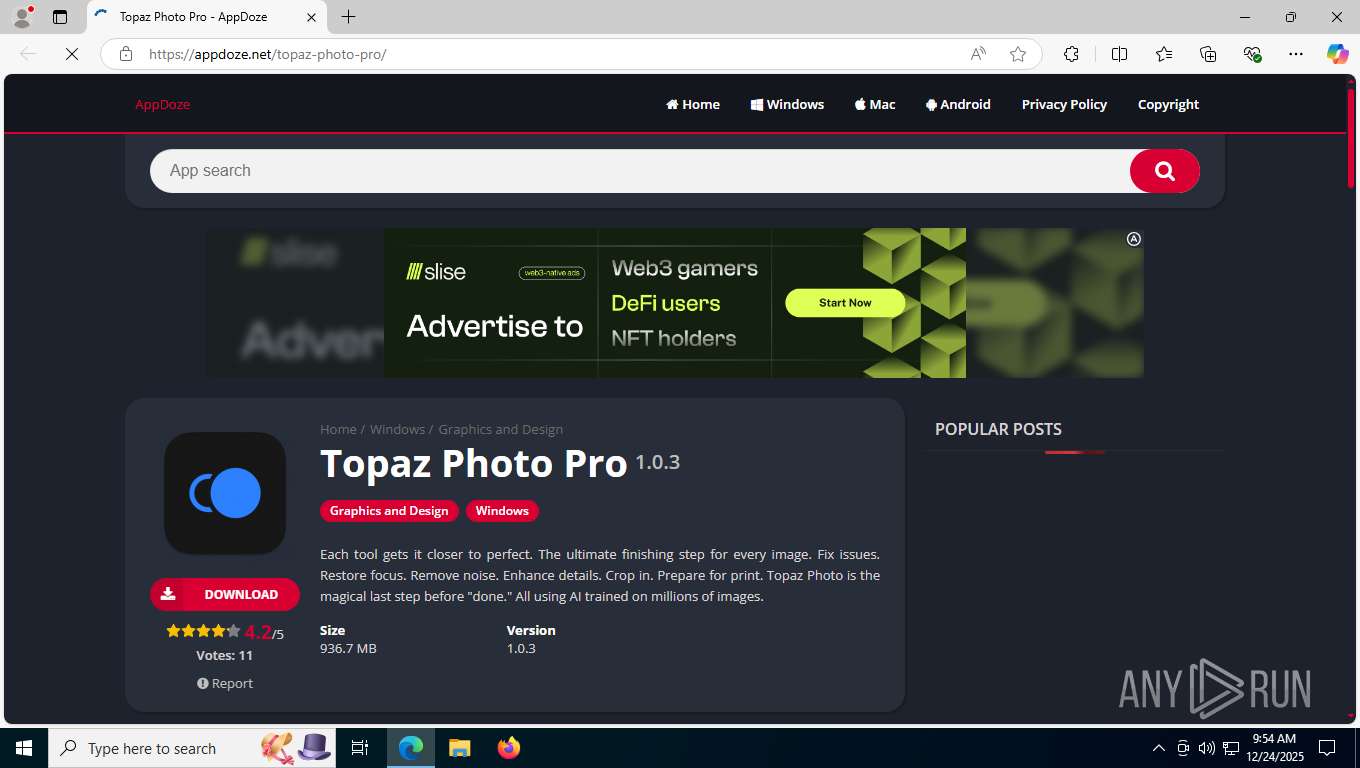Image resolution: width=1360 pixels, height=768 pixels.
Task: Close the Topaz Photo Pro tab
Action: point(311,17)
